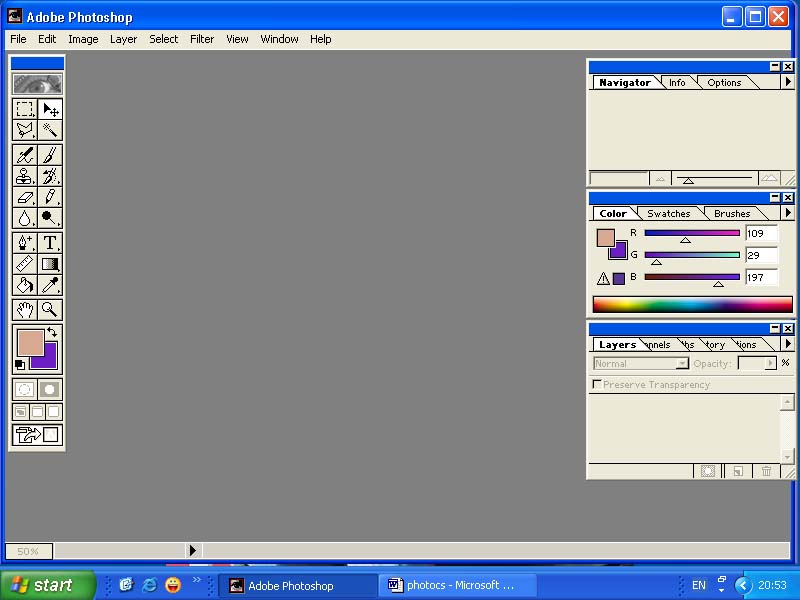The image size is (800, 600).
Task: Select the Hand tool
Action: click(x=24, y=309)
